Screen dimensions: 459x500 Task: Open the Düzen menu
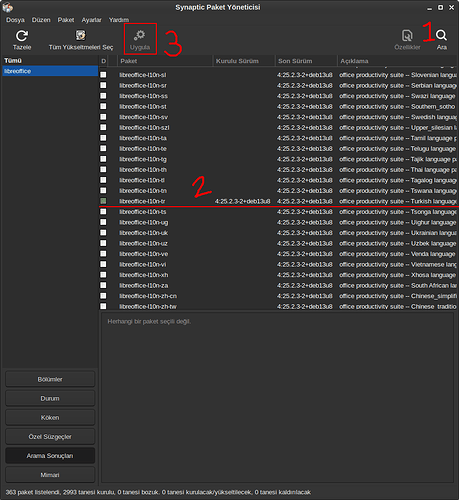[x=41, y=20]
